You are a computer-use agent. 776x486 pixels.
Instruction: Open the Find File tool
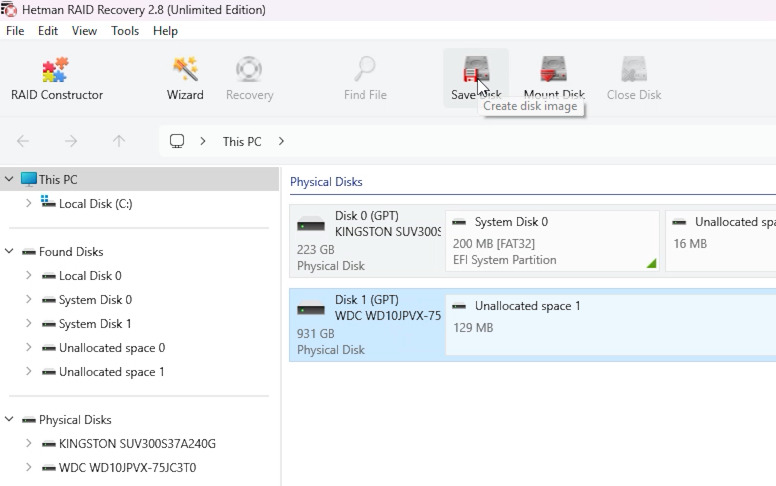[x=365, y=79]
